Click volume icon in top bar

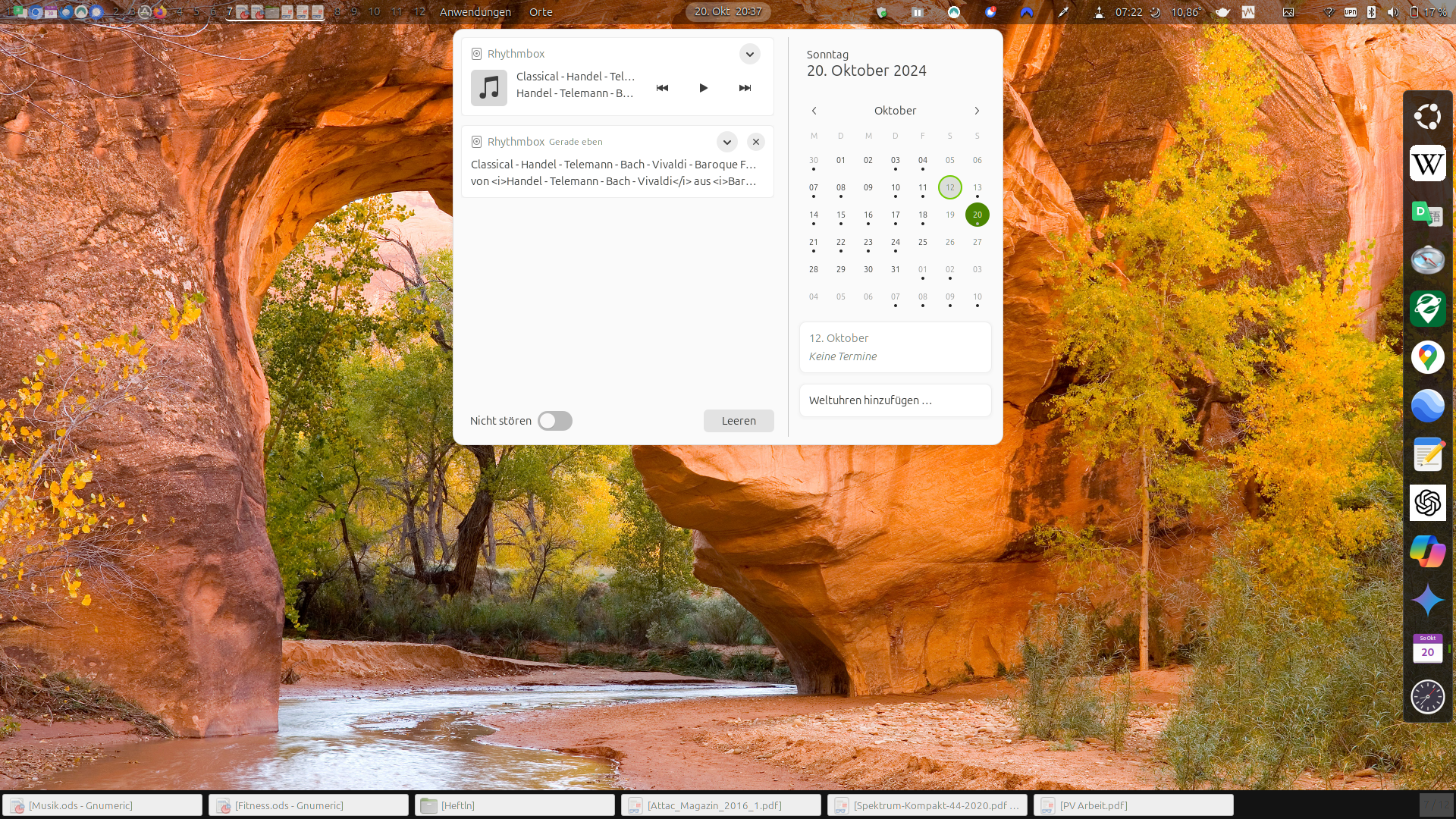(1393, 12)
